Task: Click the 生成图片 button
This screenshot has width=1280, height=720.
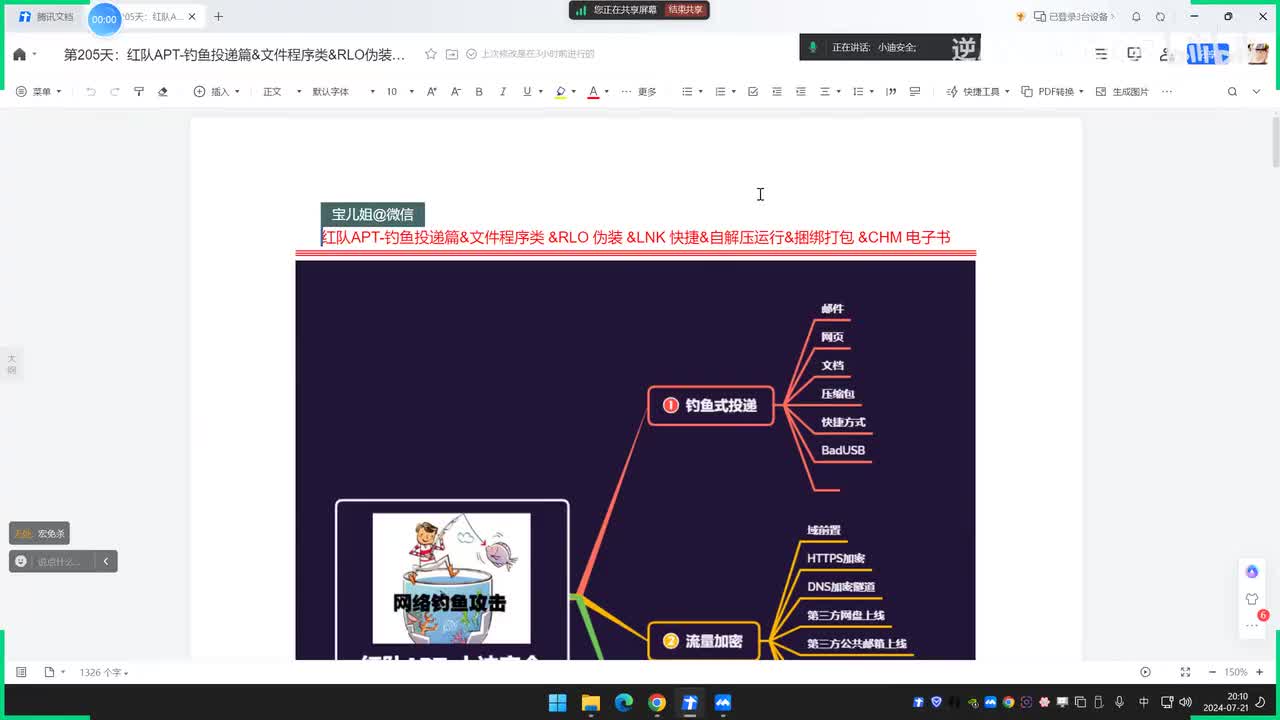Action: 1122,91
